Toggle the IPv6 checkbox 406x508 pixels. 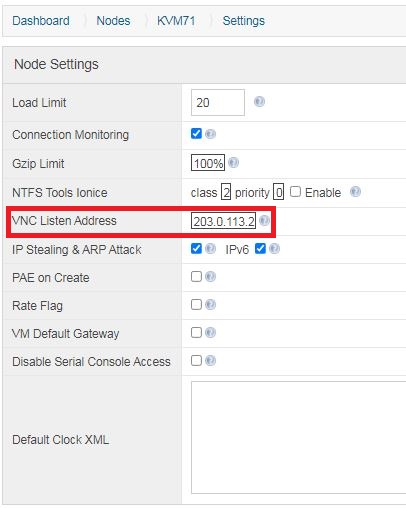260,249
